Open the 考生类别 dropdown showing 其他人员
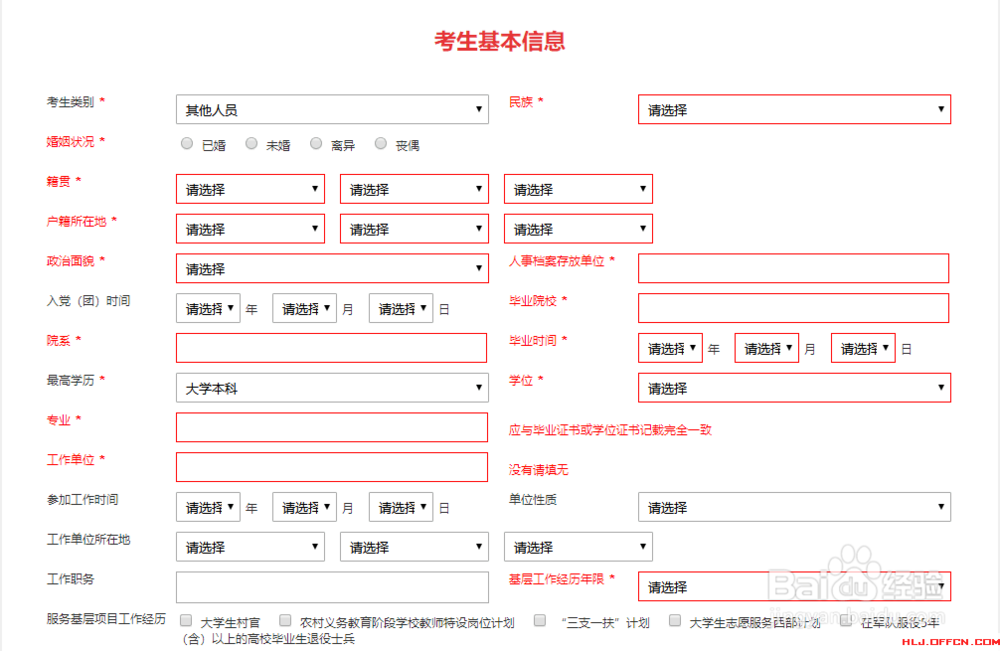This screenshot has height=651, width=1000. point(332,109)
